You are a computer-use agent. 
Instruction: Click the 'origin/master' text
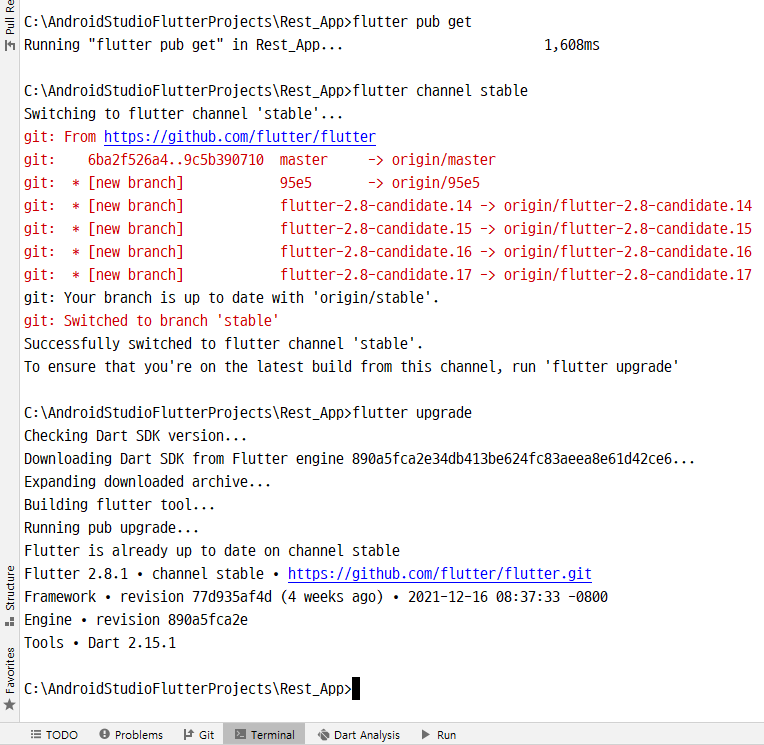(443, 160)
